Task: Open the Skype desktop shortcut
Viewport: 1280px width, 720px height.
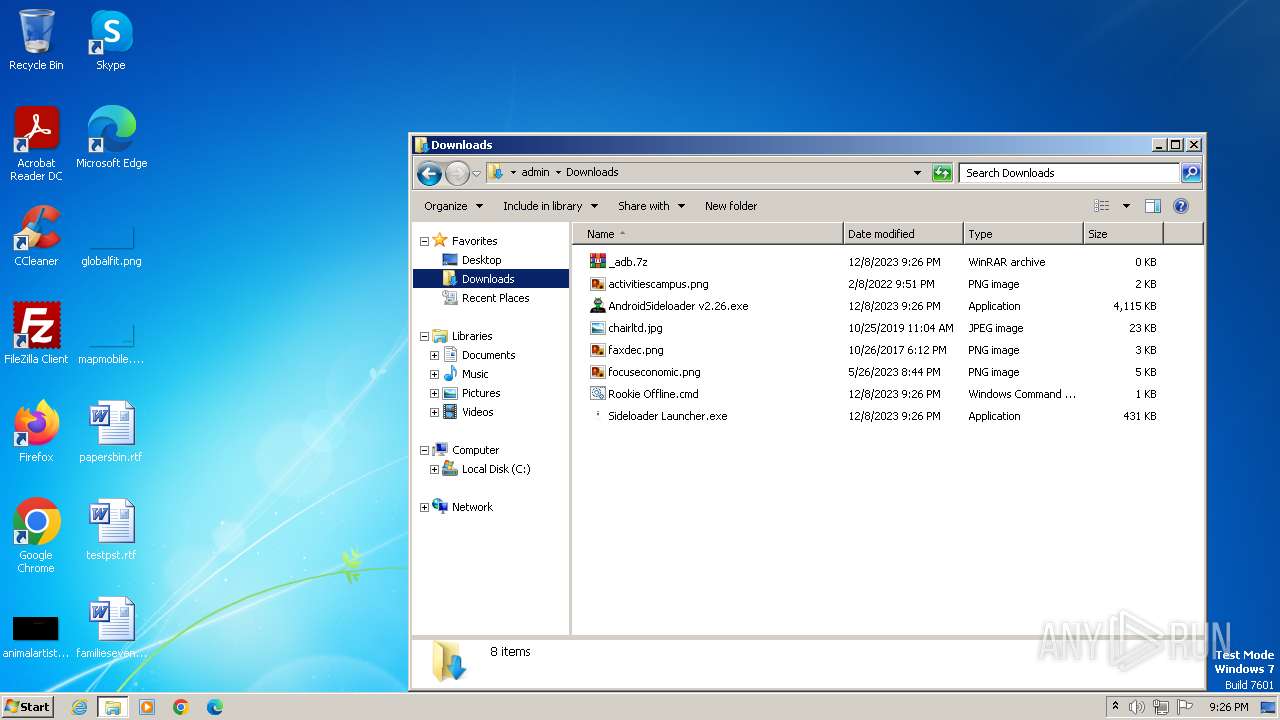Action: (111, 40)
